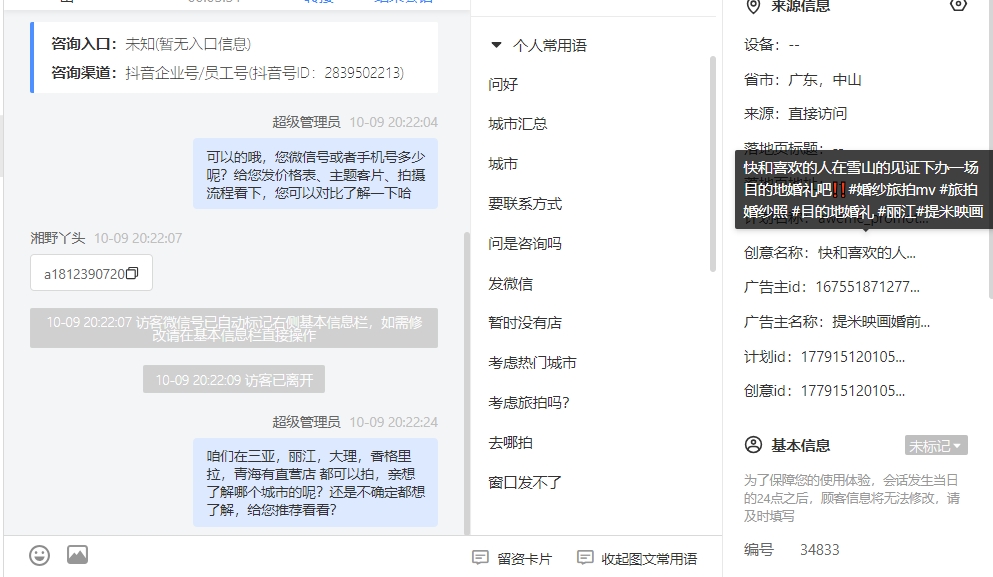
Task: Click the location pin icon beside 来源信息
Action: tap(753, 6)
